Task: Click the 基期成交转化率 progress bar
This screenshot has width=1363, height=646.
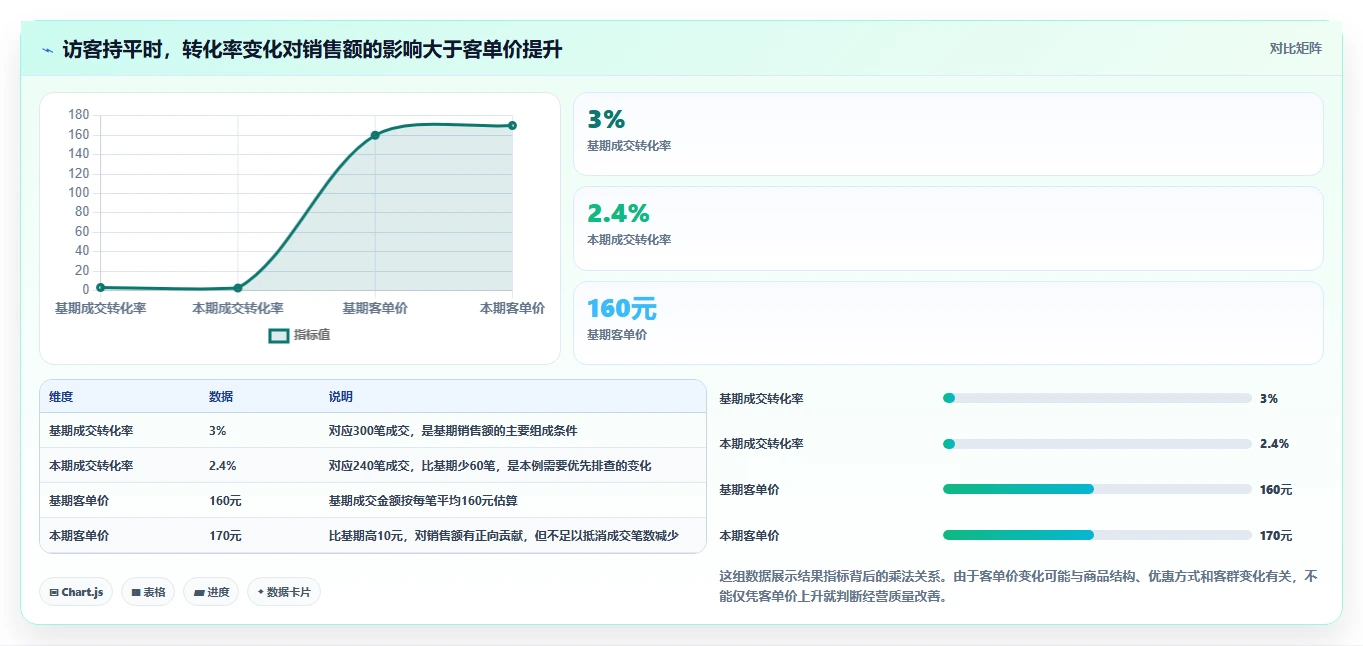Action: coord(1097,398)
